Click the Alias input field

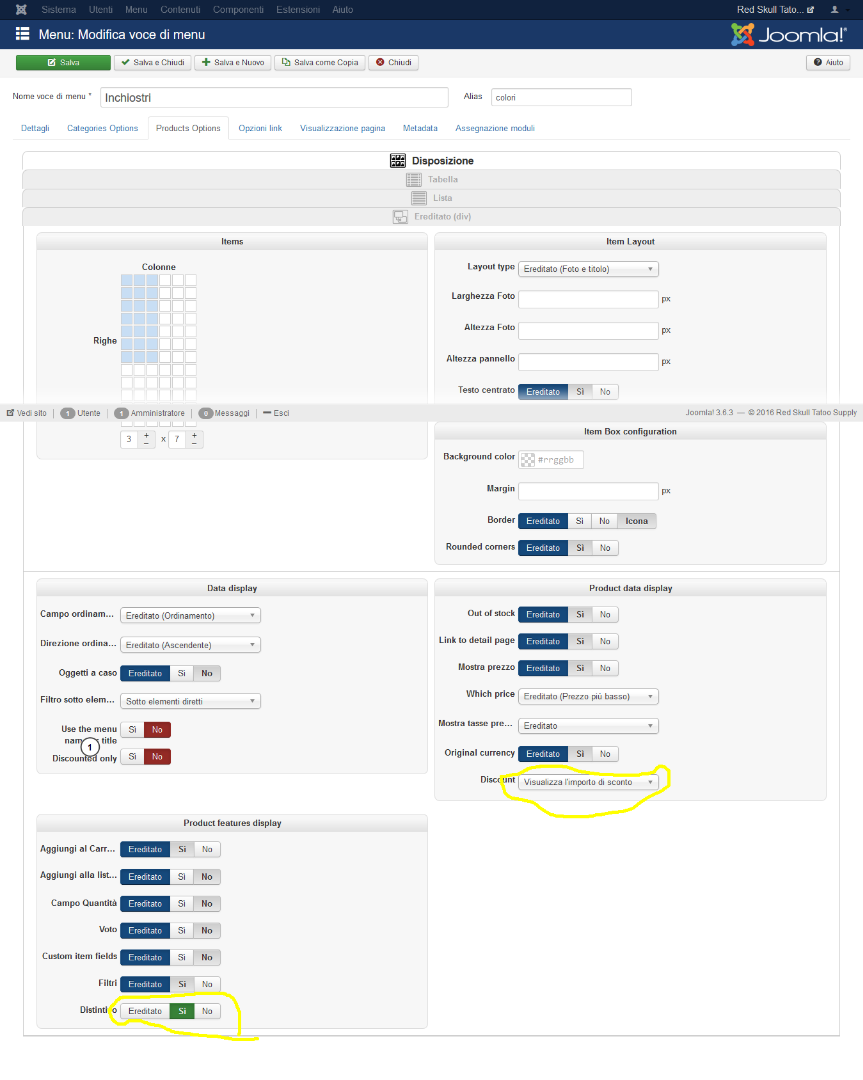pos(561,97)
